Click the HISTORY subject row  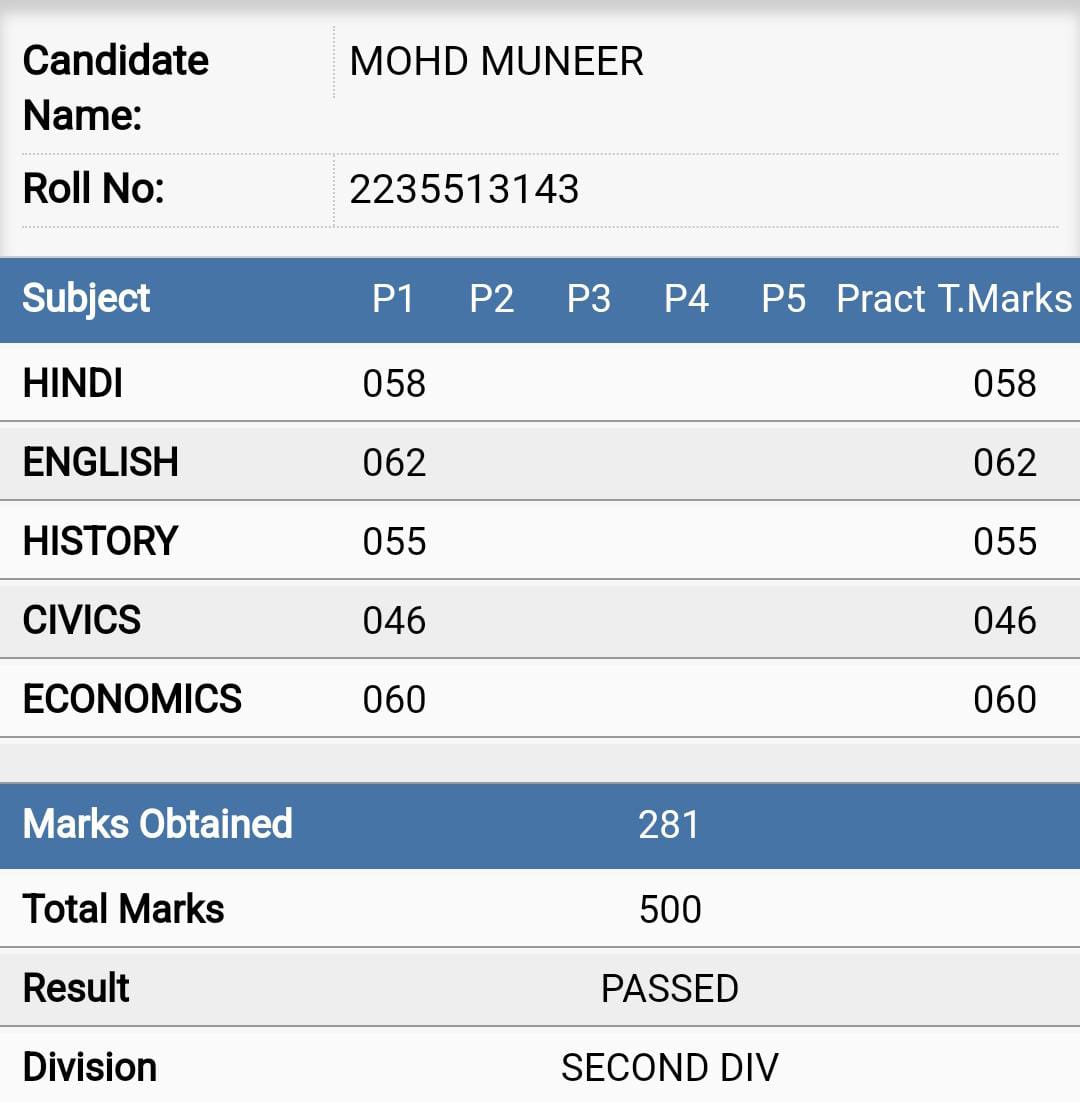540,540
